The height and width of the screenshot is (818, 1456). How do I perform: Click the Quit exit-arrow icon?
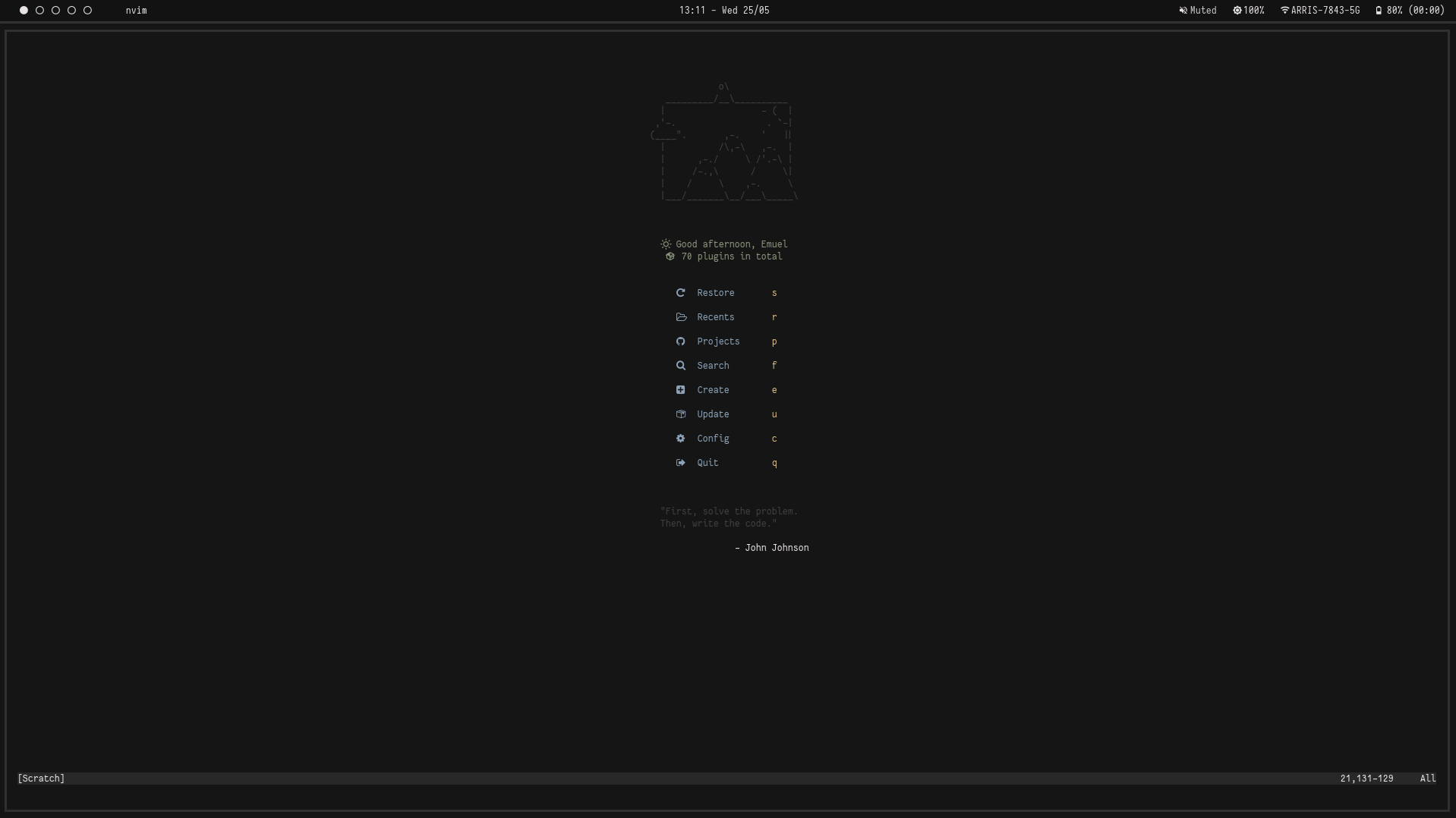(x=680, y=463)
